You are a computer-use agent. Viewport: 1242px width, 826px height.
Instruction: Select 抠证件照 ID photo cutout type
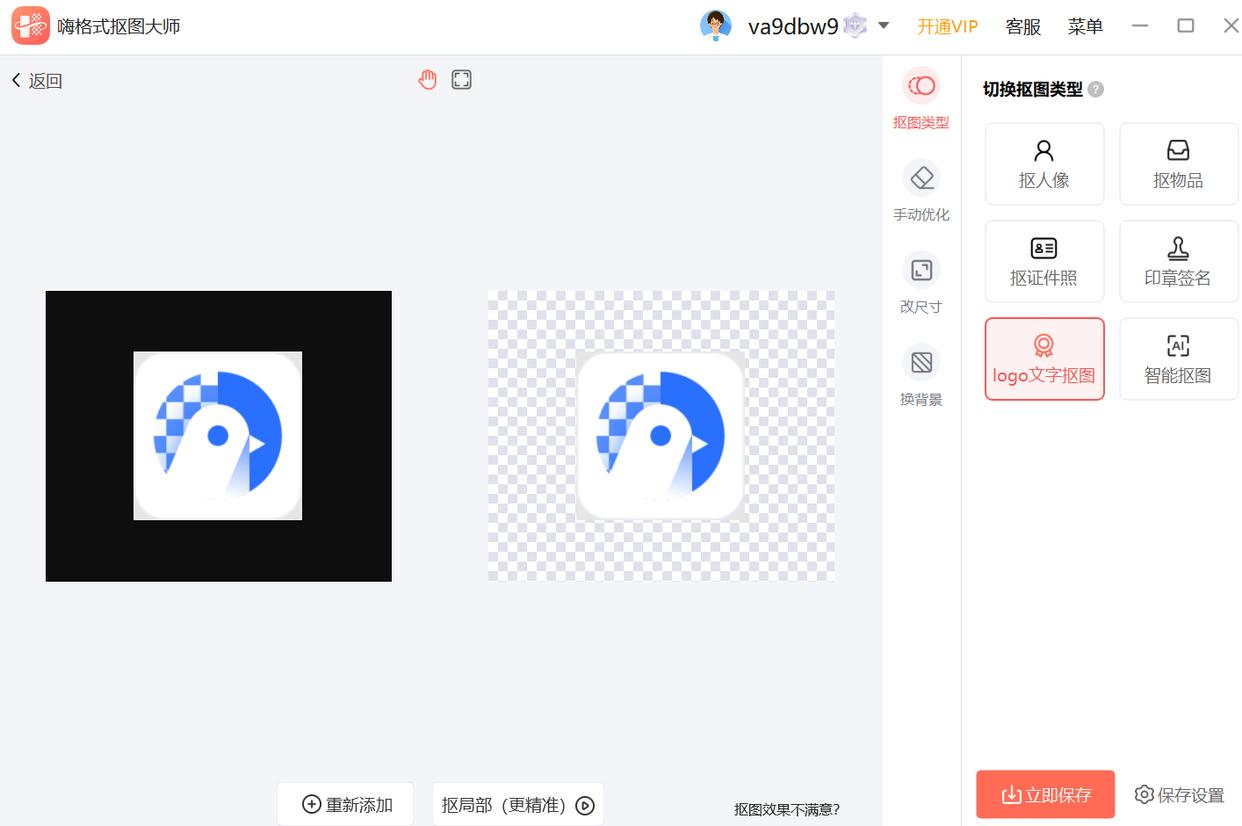pos(1044,261)
